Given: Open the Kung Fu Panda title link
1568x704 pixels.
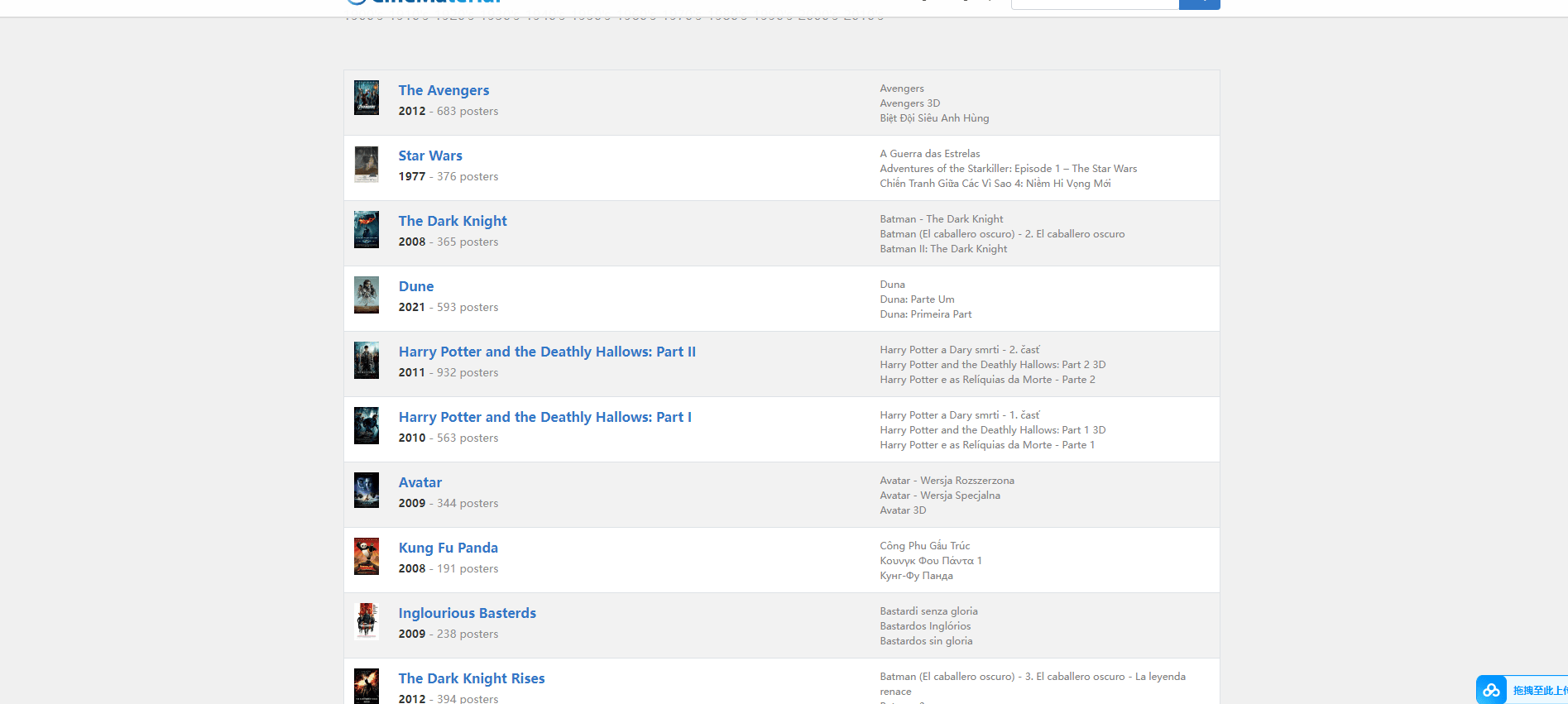Looking at the screenshot, I should 448,548.
